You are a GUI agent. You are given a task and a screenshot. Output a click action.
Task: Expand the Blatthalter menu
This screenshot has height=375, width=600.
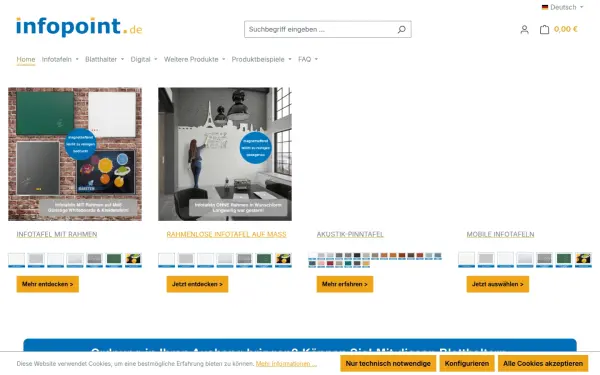click(104, 59)
